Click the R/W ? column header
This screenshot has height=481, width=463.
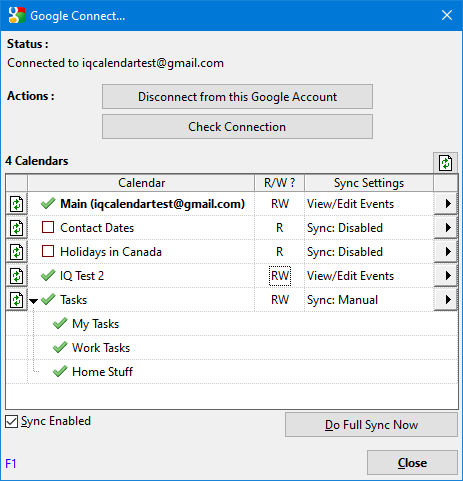click(279, 183)
